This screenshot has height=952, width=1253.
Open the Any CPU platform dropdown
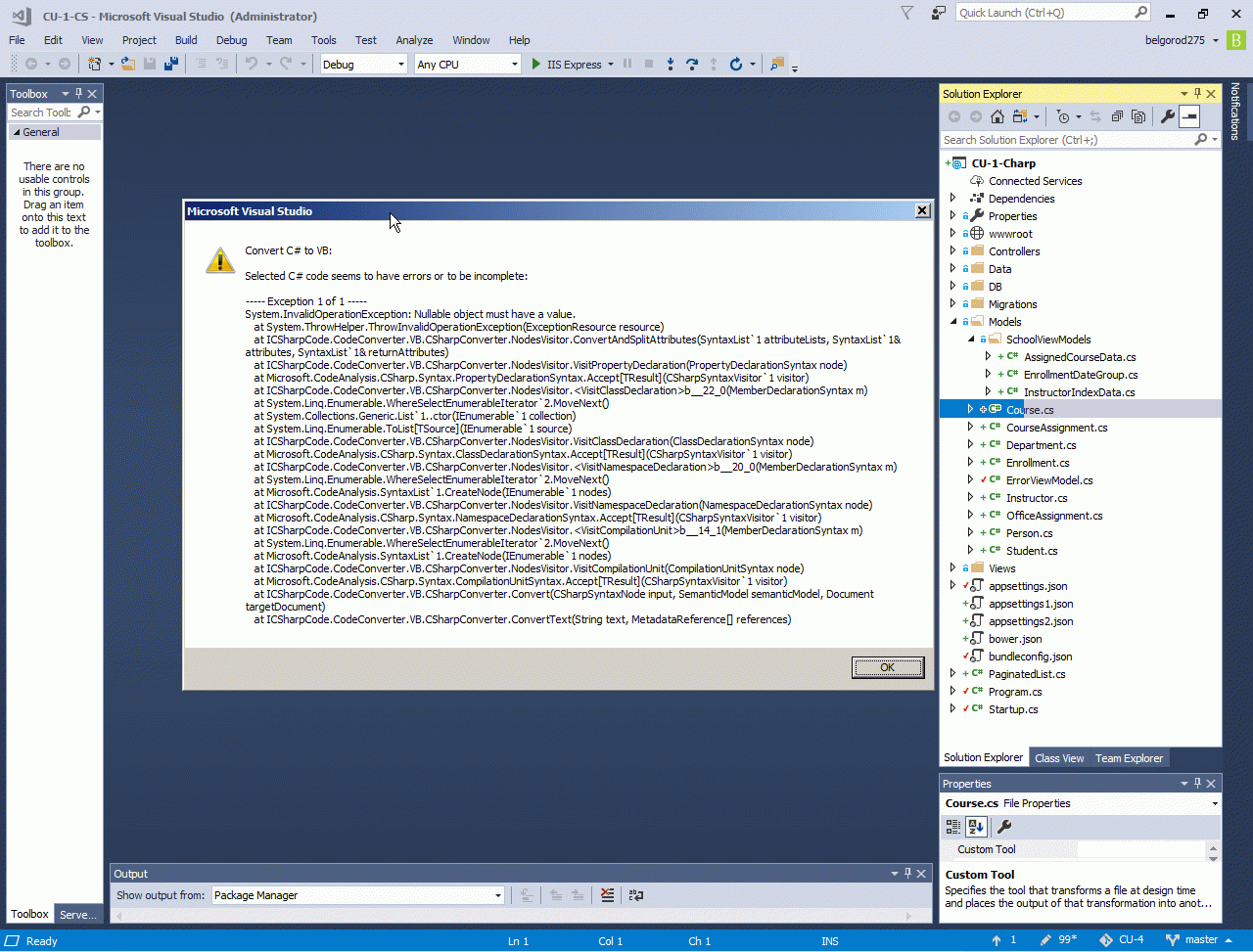[x=467, y=65]
